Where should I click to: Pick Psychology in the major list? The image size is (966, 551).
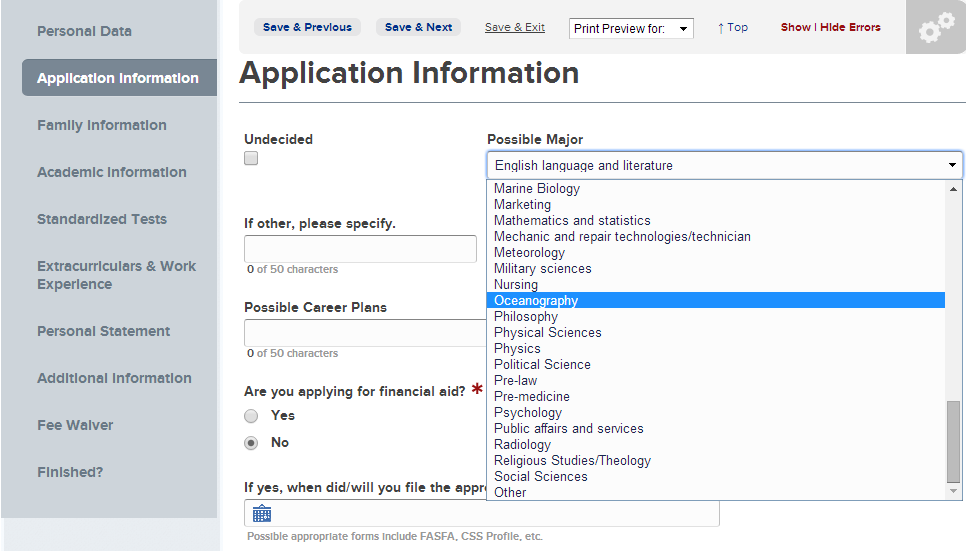tap(528, 413)
